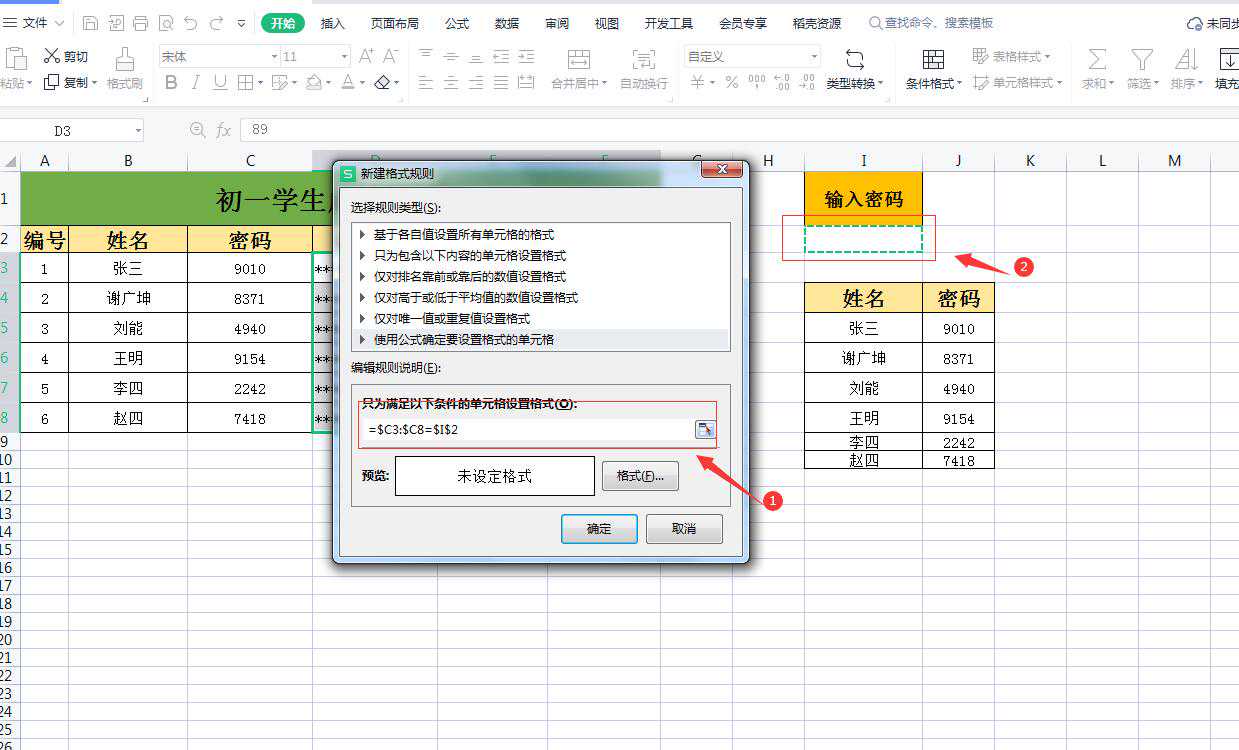Click the Filter funnel icon
The height and width of the screenshot is (750, 1239).
[1141, 59]
